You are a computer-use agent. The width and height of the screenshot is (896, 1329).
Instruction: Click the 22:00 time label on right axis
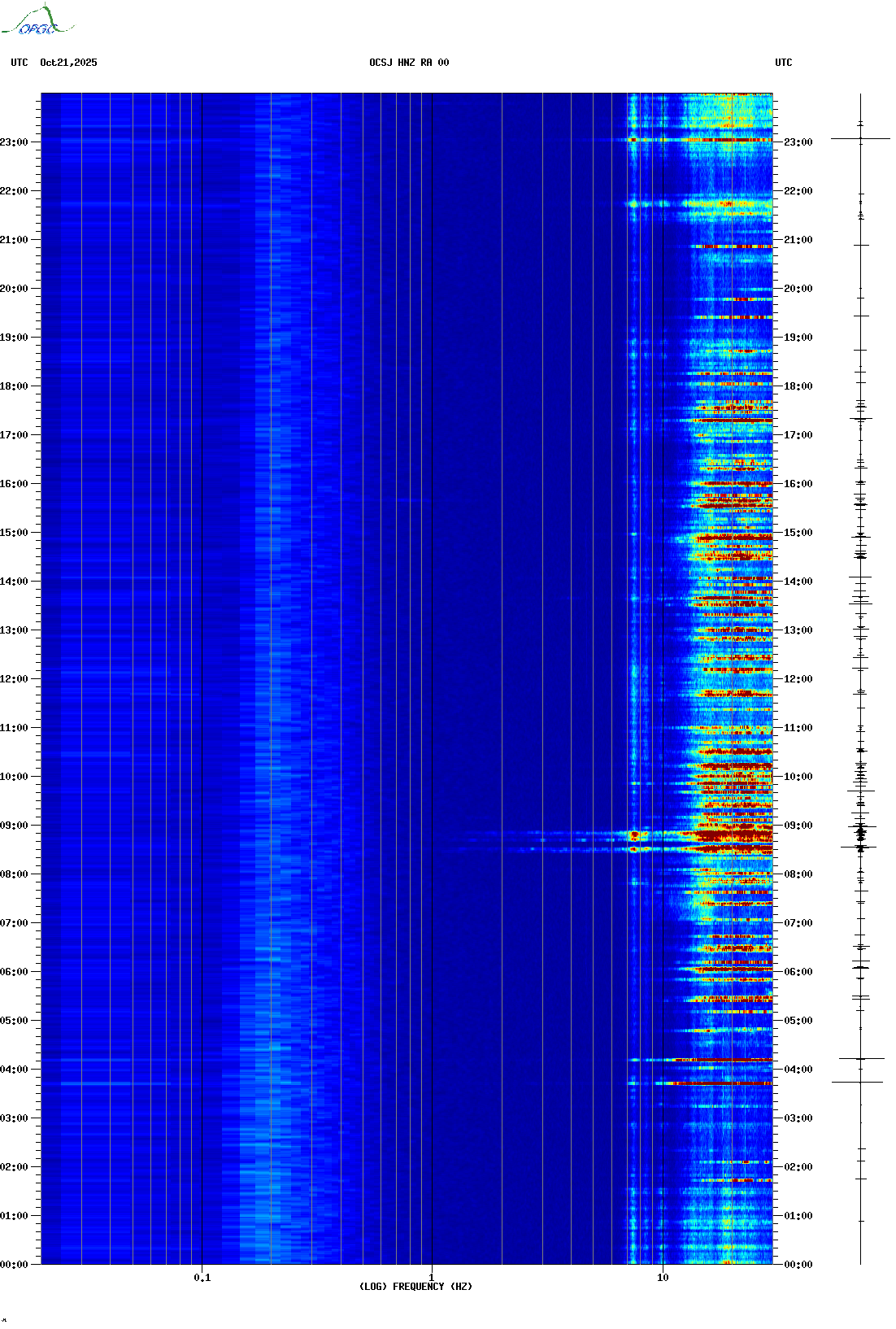[x=798, y=191]
